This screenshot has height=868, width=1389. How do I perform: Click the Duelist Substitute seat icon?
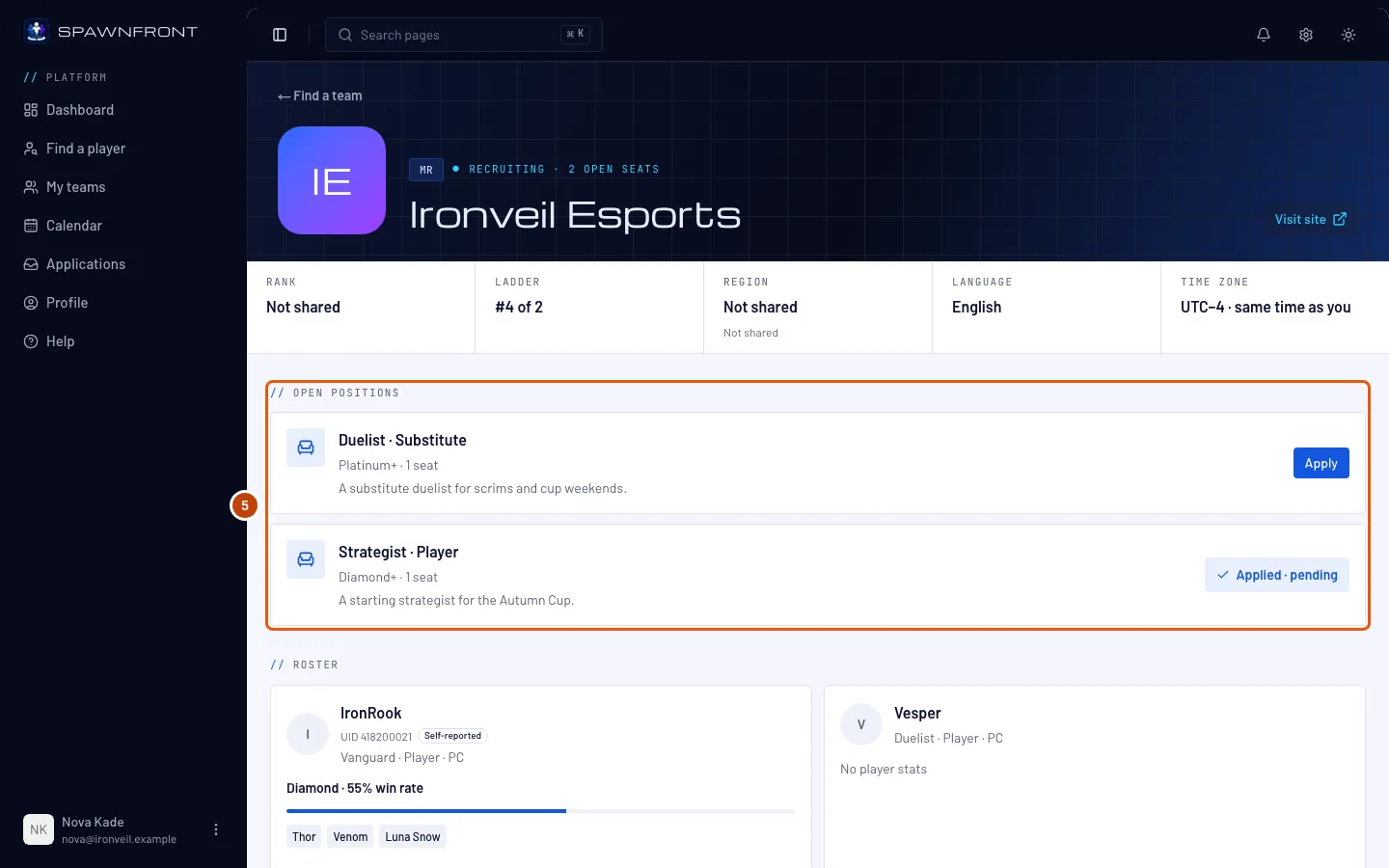pos(306,448)
